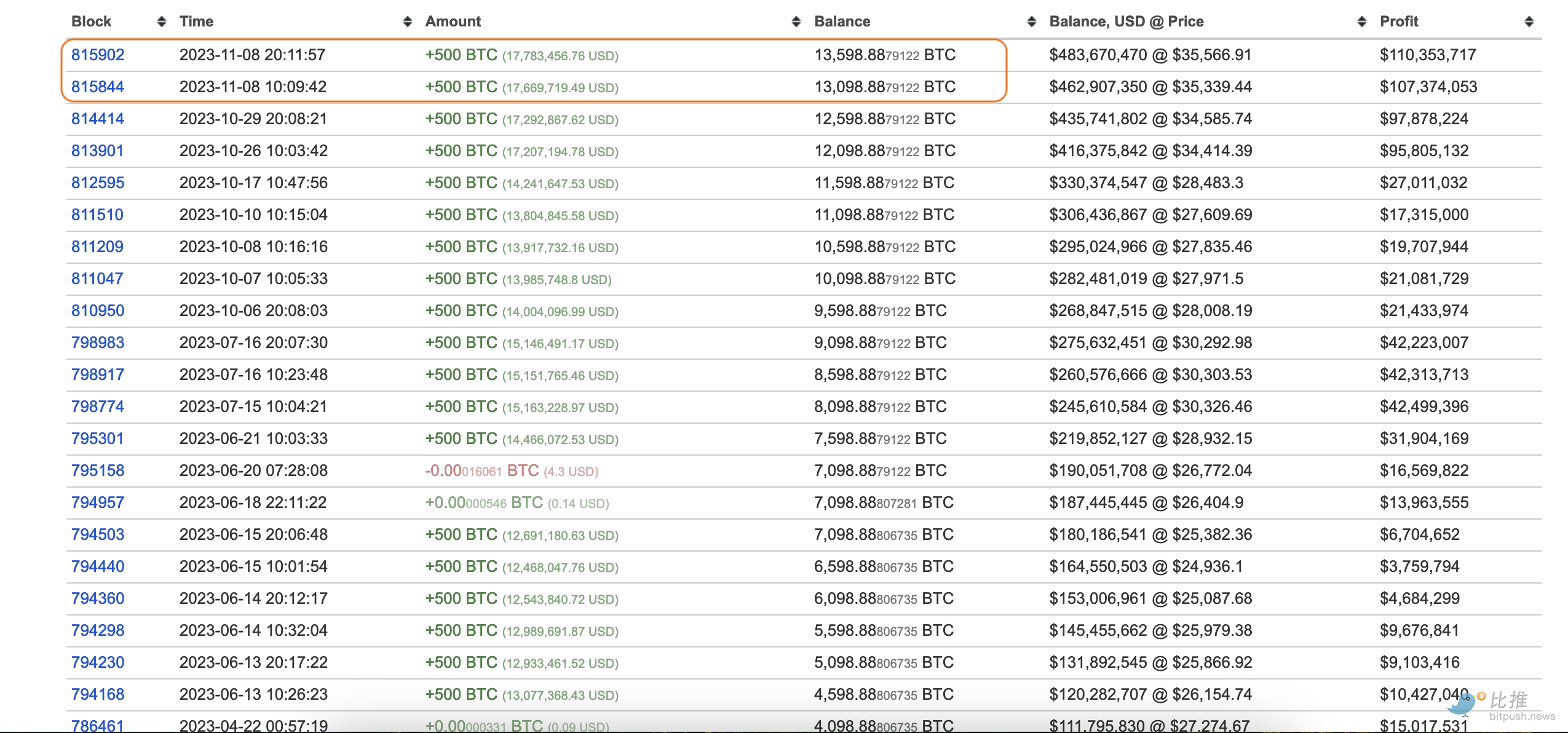This screenshot has width=1568, height=733.
Task: Open block 794168 link
Action: click(x=98, y=694)
